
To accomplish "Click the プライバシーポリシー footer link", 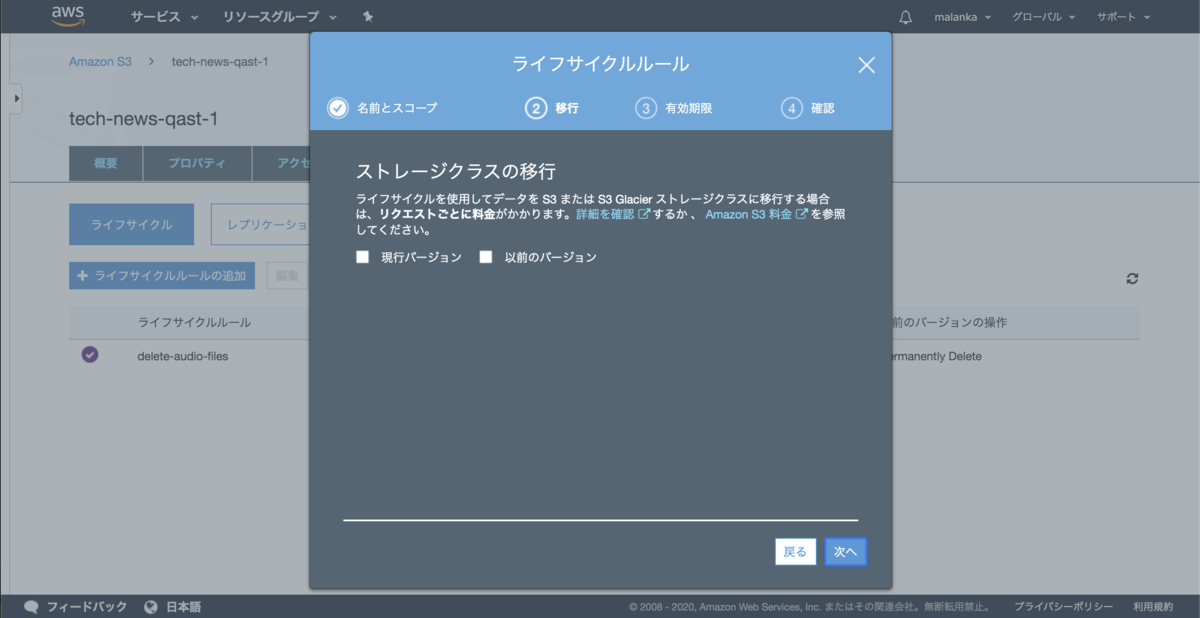I will click(x=1063, y=606).
